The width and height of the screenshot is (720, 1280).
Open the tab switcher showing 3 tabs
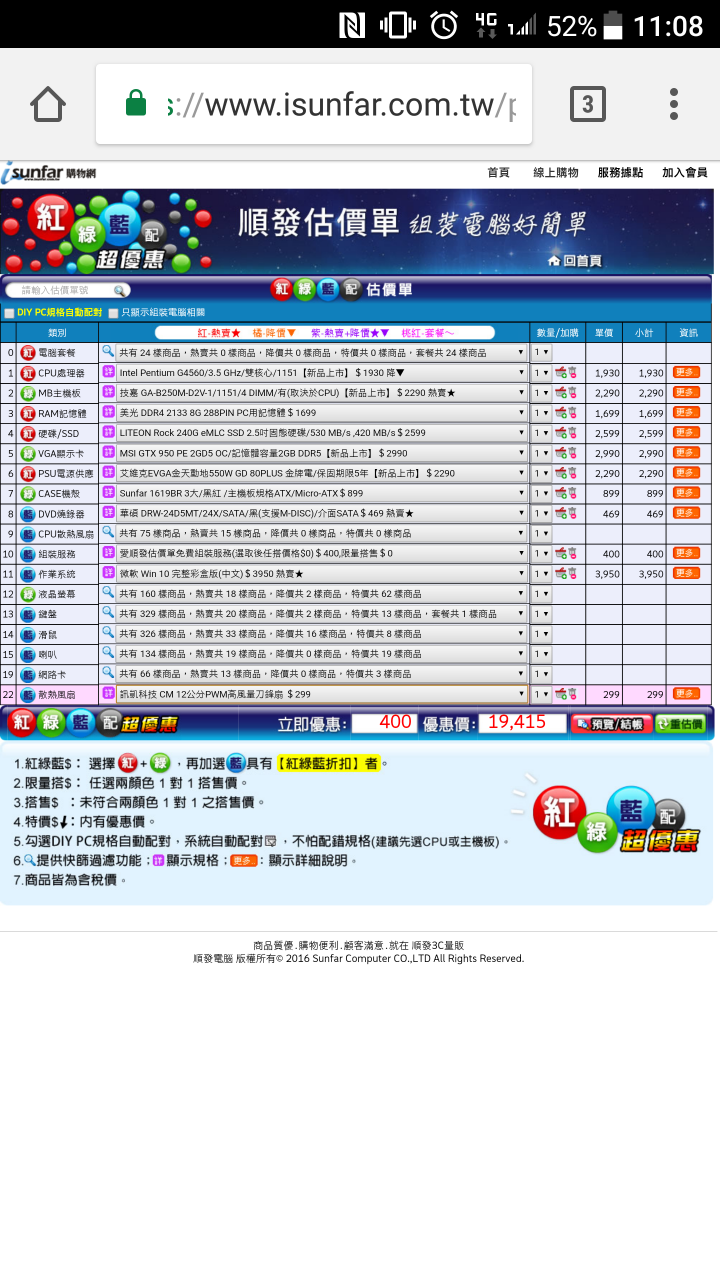click(587, 104)
